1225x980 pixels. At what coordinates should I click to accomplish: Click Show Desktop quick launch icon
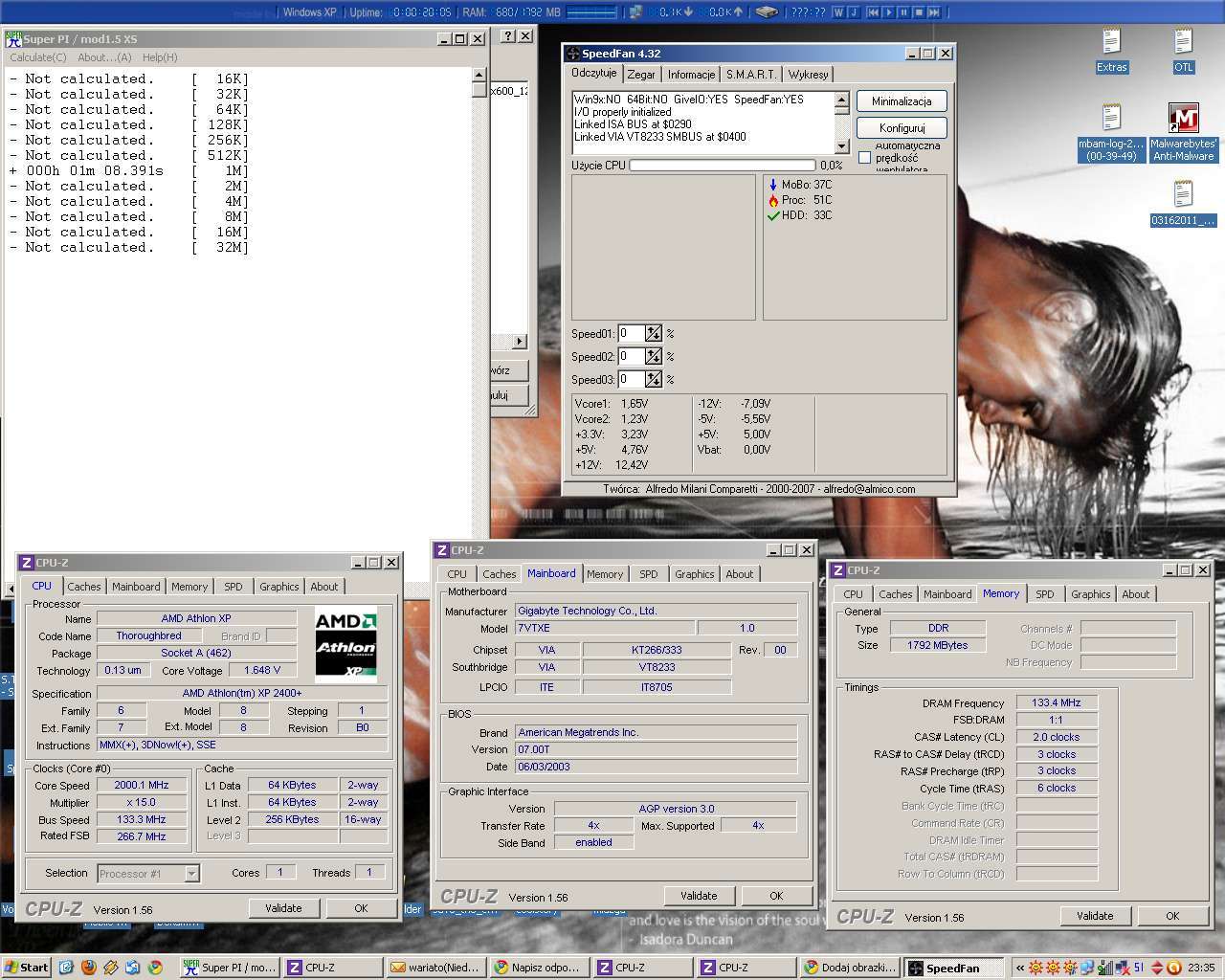(x=66, y=968)
